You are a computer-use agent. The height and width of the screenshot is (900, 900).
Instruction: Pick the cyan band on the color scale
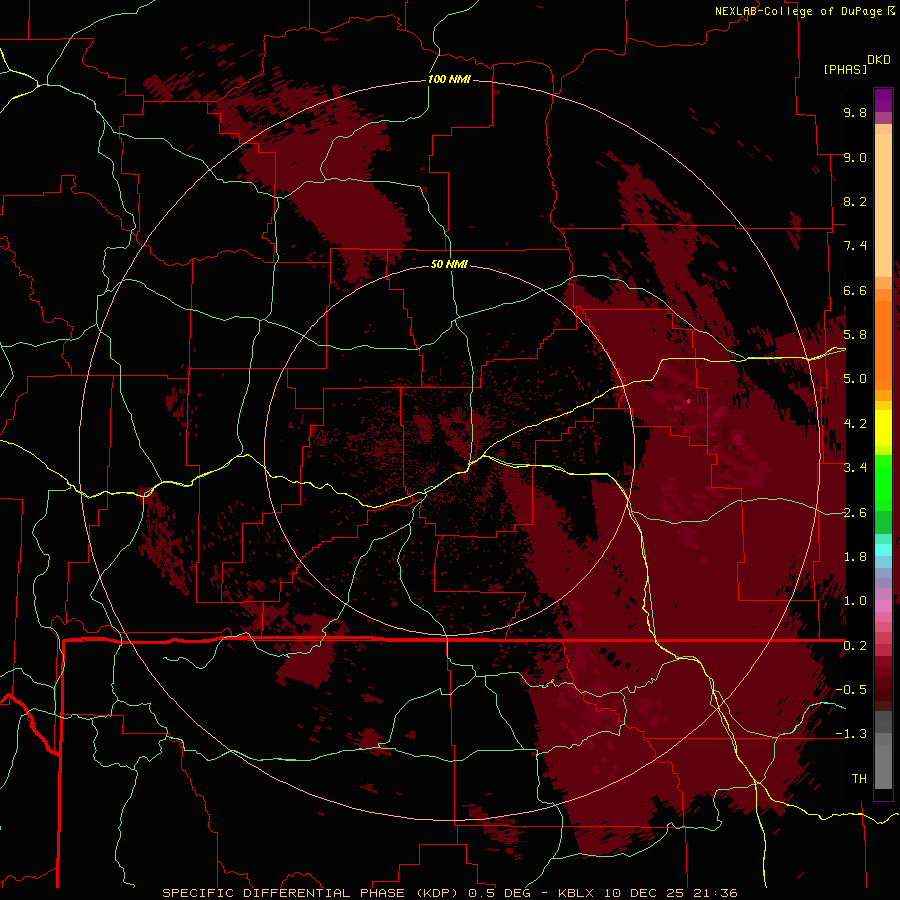pos(883,550)
